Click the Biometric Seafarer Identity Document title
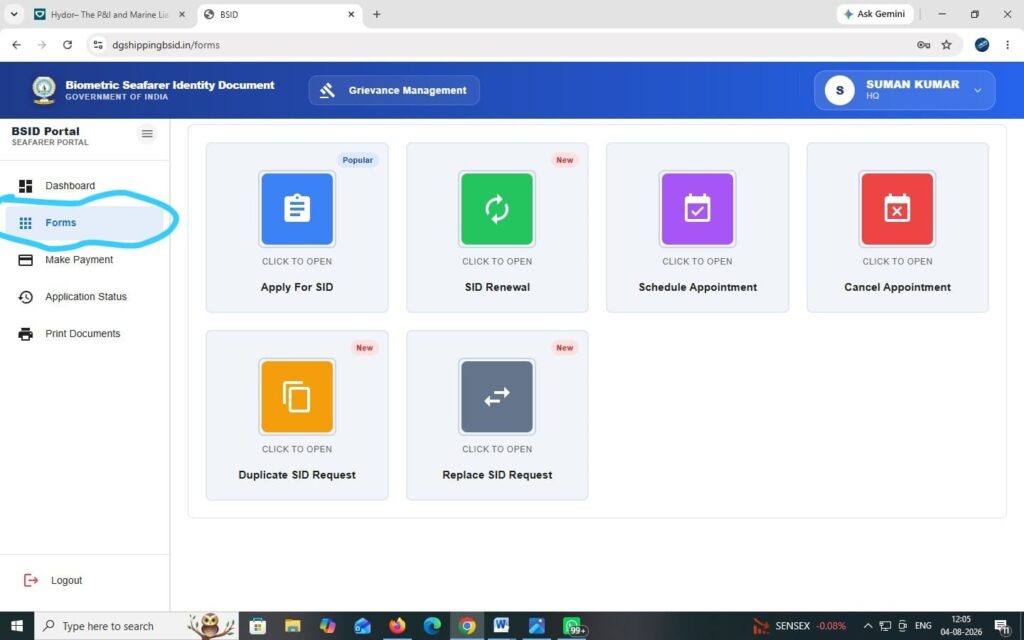The image size is (1024, 640). [170, 85]
